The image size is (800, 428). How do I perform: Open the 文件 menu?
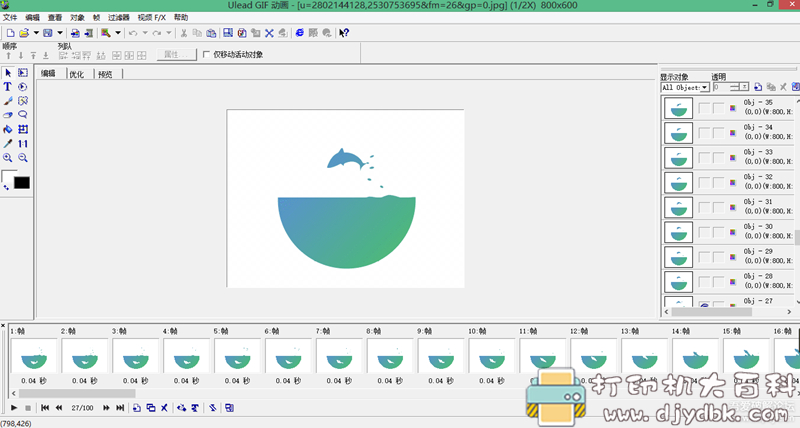tap(10, 17)
